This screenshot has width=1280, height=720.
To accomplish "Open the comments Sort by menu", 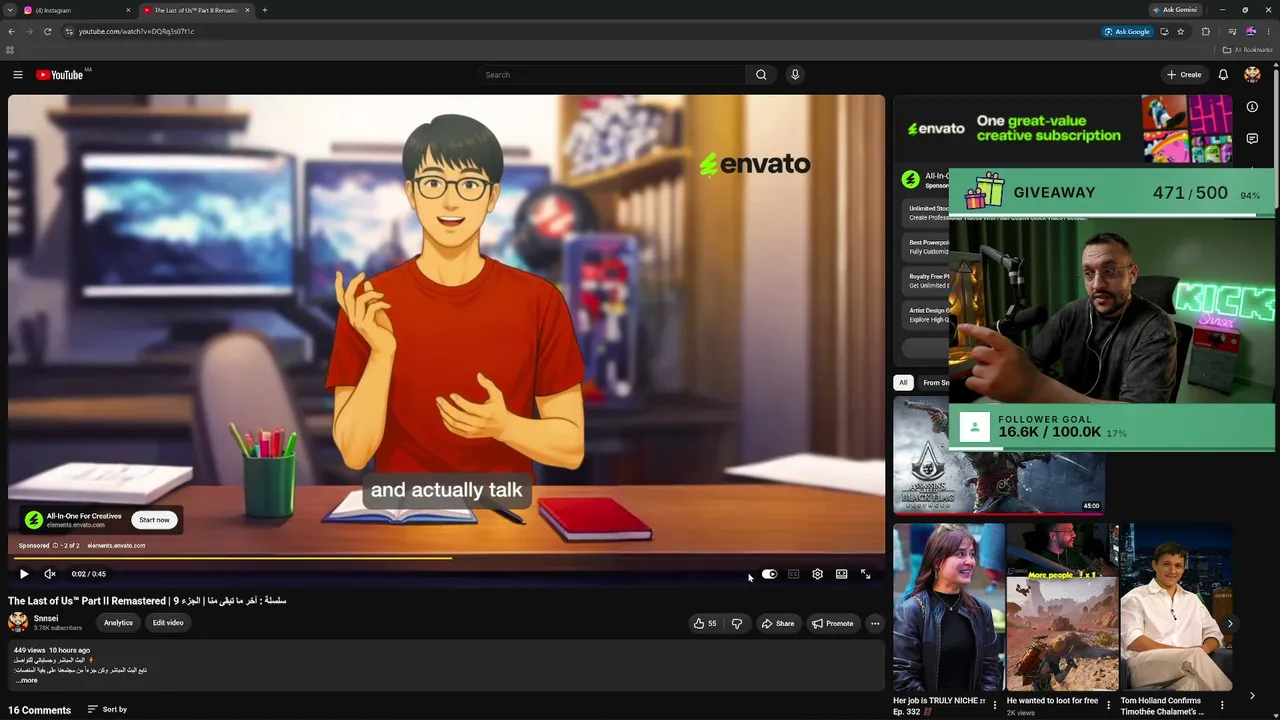I will click(x=107, y=710).
